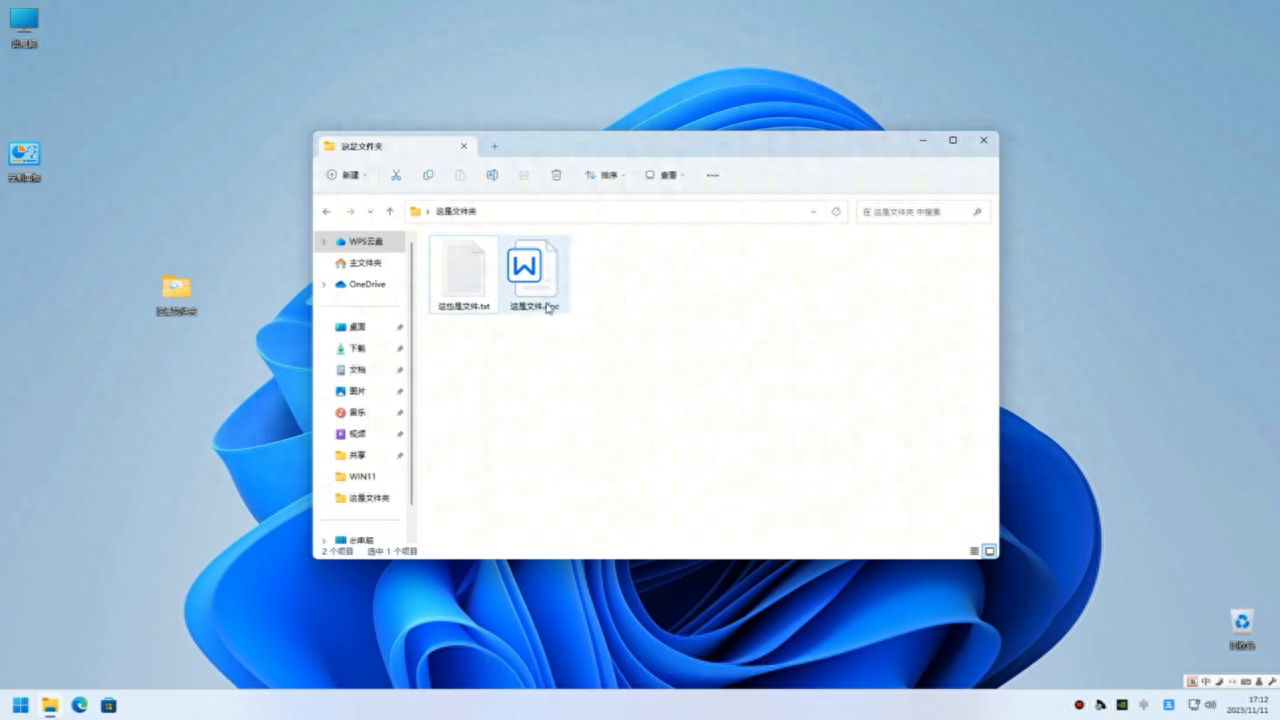Open the 新建 new item menu
Screen dimensions: 1280x720
pos(347,175)
